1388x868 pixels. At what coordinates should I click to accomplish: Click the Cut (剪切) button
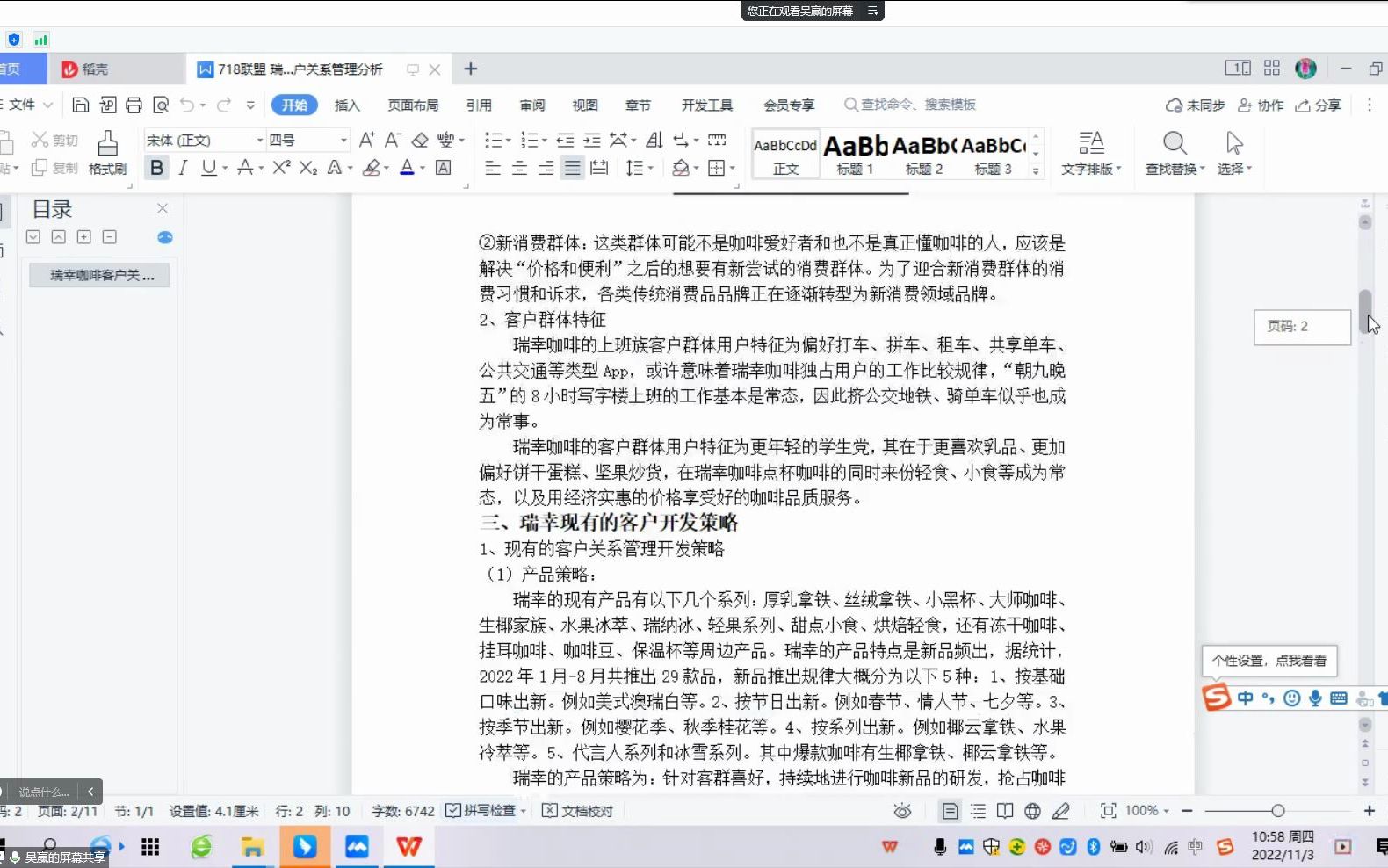(54, 140)
